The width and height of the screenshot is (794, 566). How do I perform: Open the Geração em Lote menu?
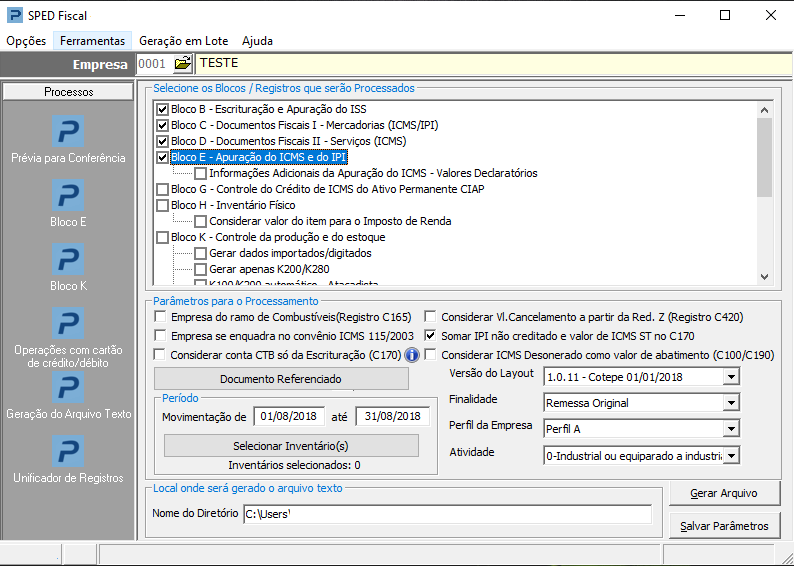coord(183,41)
